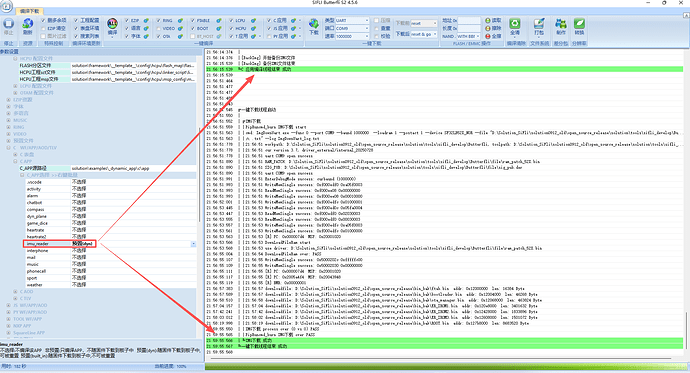The height and width of the screenshot is (373, 690).
Task: Toggle the 图片过滤 checkbox
Action: [43, 36]
